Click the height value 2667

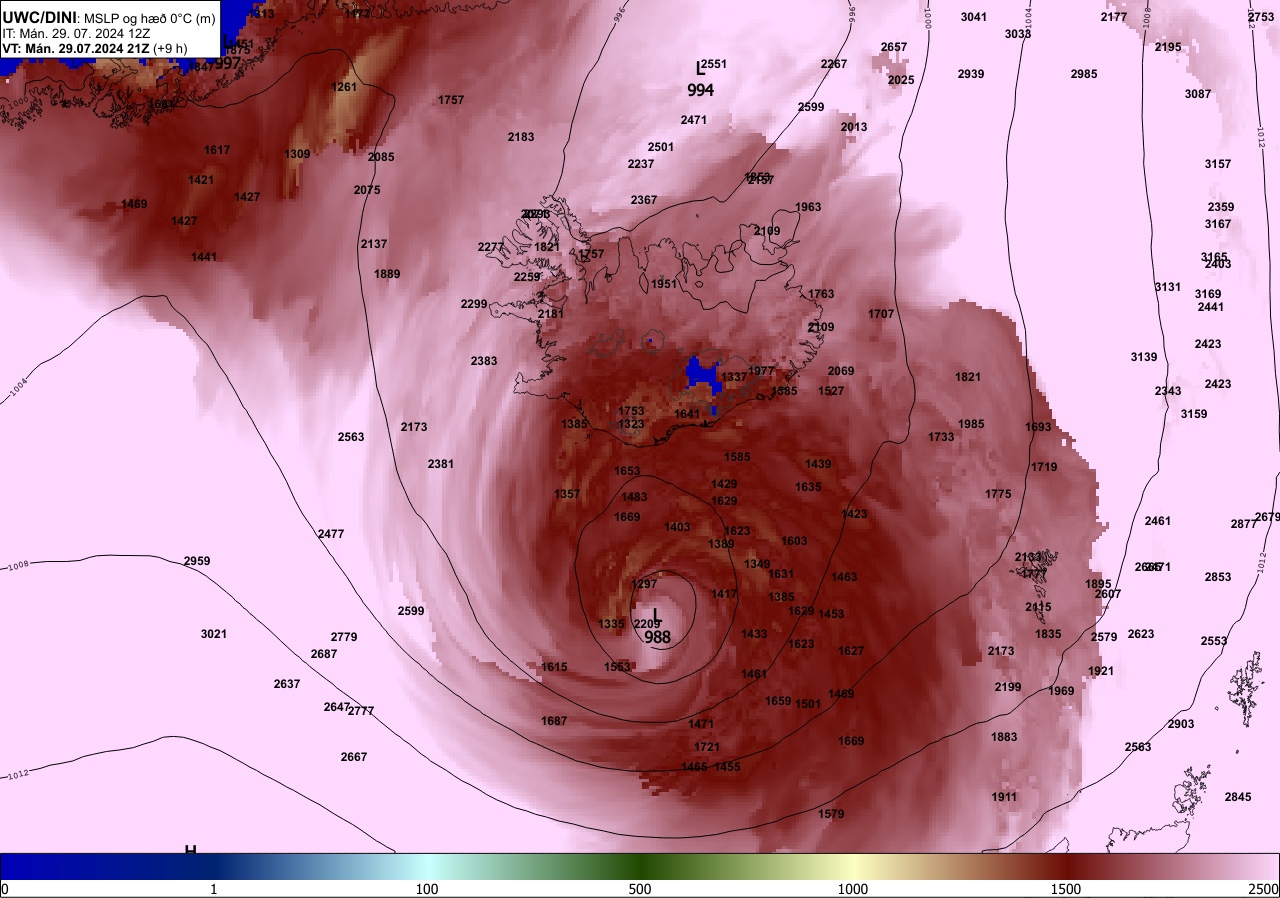point(354,757)
